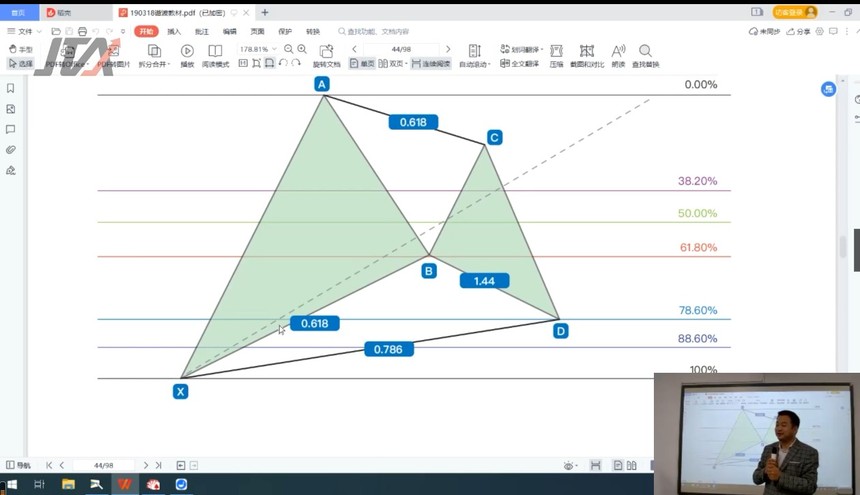
Task: Toggle two-page icon in status bar
Action: tap(631, 465)
